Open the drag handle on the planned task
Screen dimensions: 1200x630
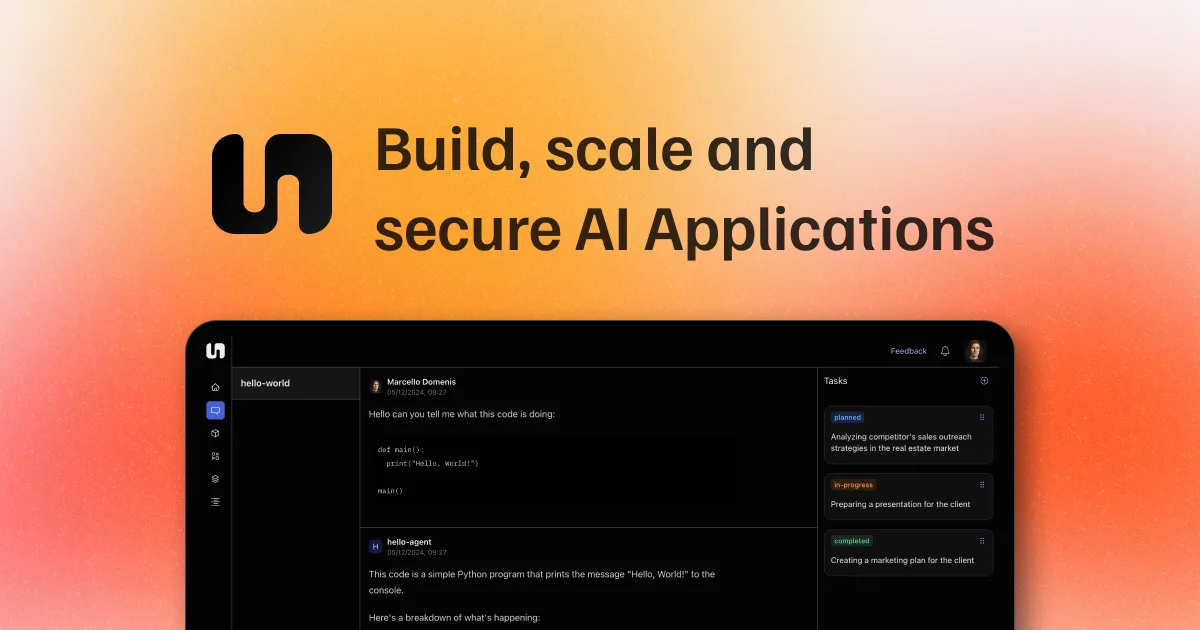click(982, 417)
